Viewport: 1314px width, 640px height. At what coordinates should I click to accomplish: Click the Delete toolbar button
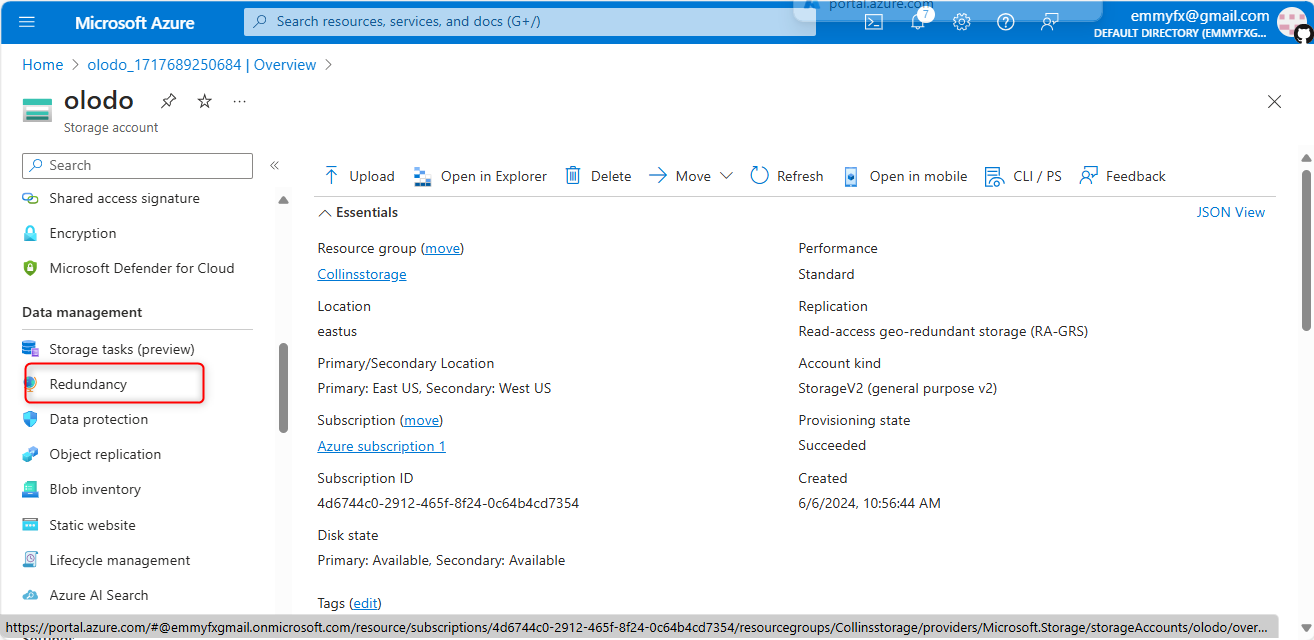(x=598, y=176)
